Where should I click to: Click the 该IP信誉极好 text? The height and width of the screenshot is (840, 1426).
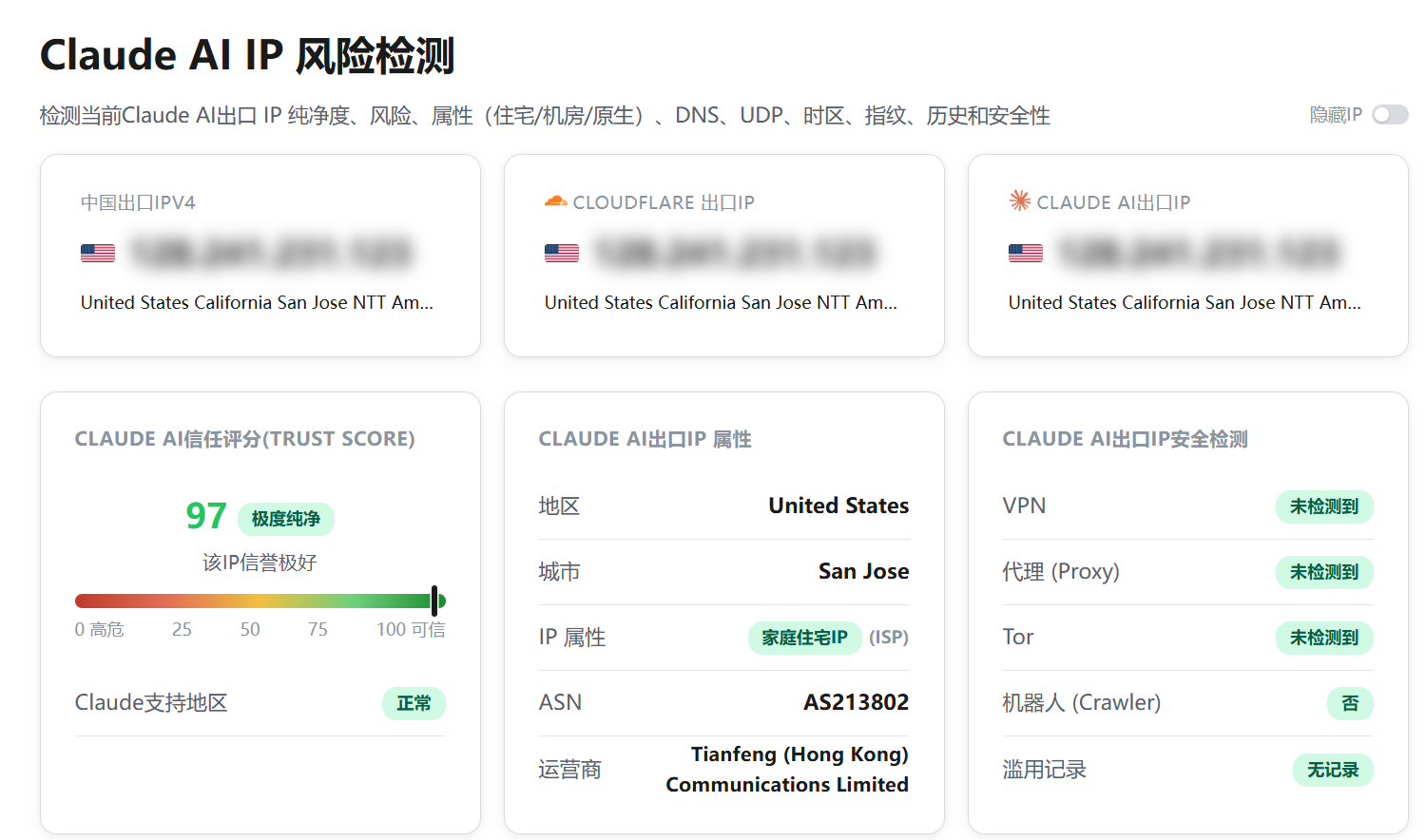point(260,563)
